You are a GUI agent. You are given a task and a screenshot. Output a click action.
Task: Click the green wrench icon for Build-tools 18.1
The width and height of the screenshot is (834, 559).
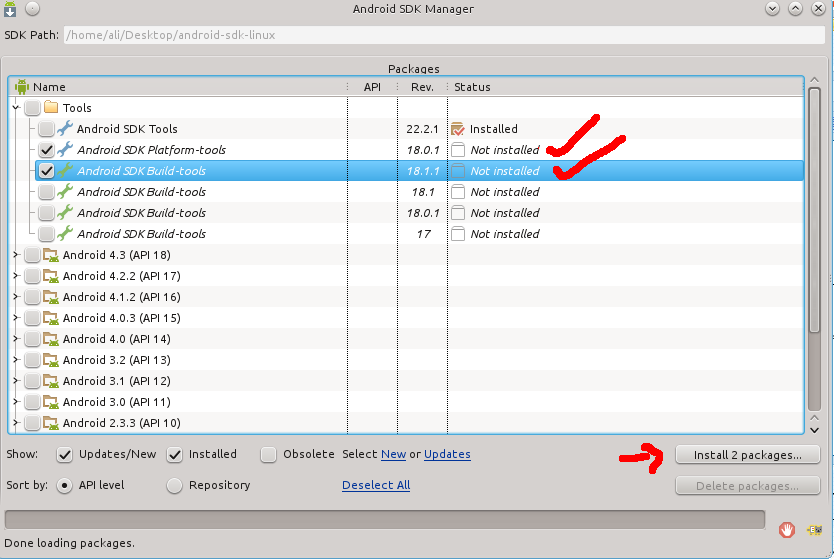click(65, 191)
